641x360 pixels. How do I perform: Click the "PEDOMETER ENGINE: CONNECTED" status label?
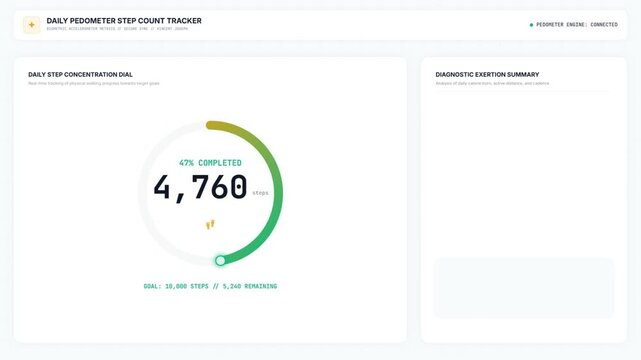(x=577, y=25)
